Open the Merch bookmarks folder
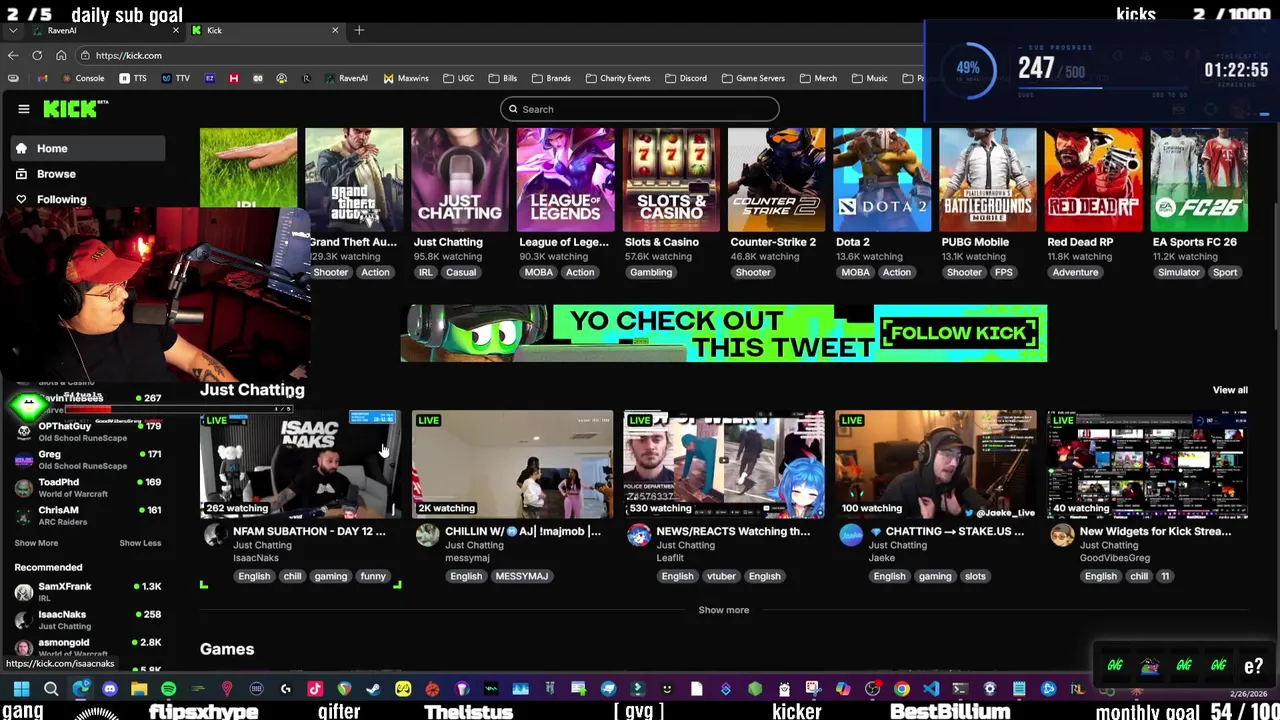 click(818, 78)
